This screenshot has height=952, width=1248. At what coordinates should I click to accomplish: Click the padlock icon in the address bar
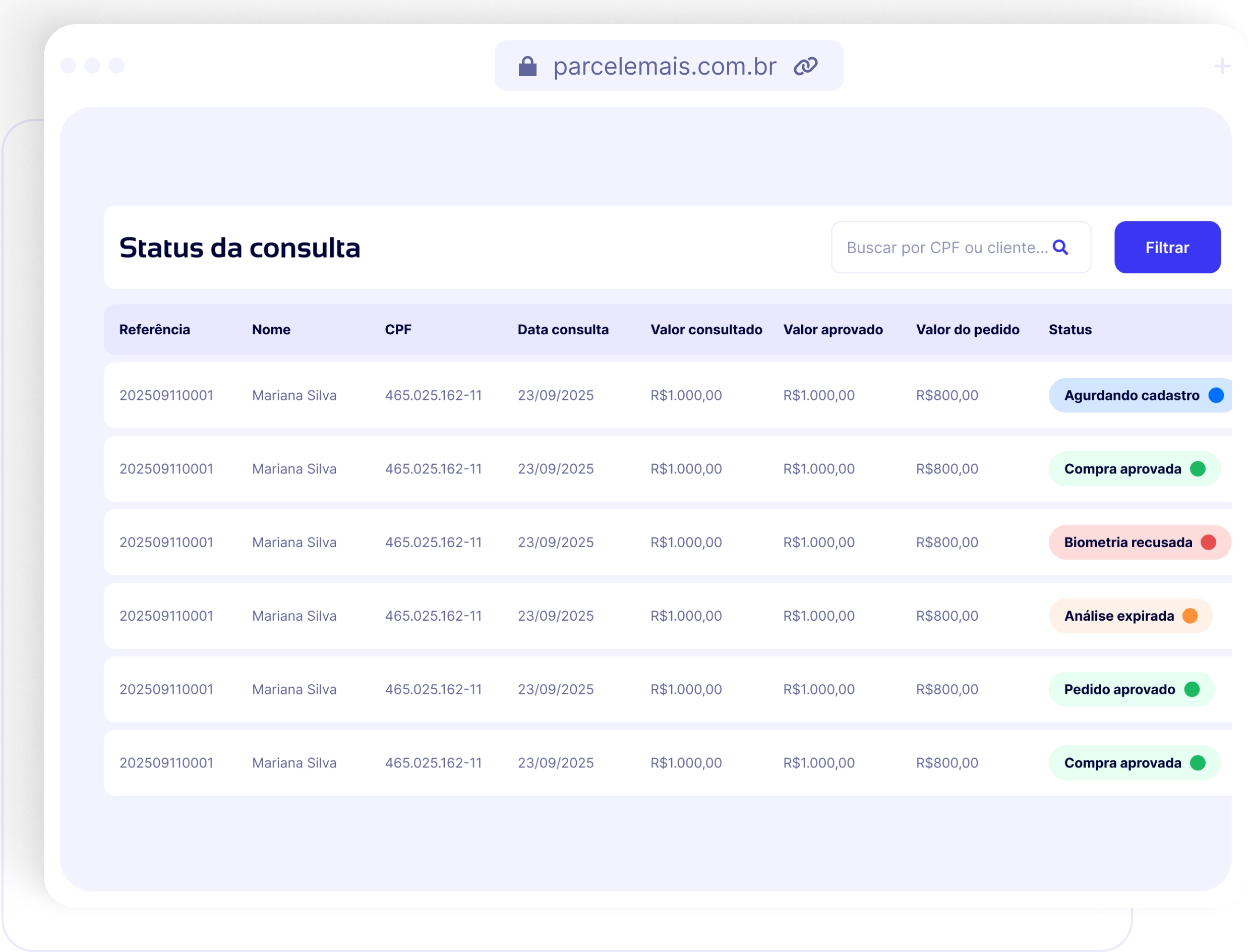527,66
